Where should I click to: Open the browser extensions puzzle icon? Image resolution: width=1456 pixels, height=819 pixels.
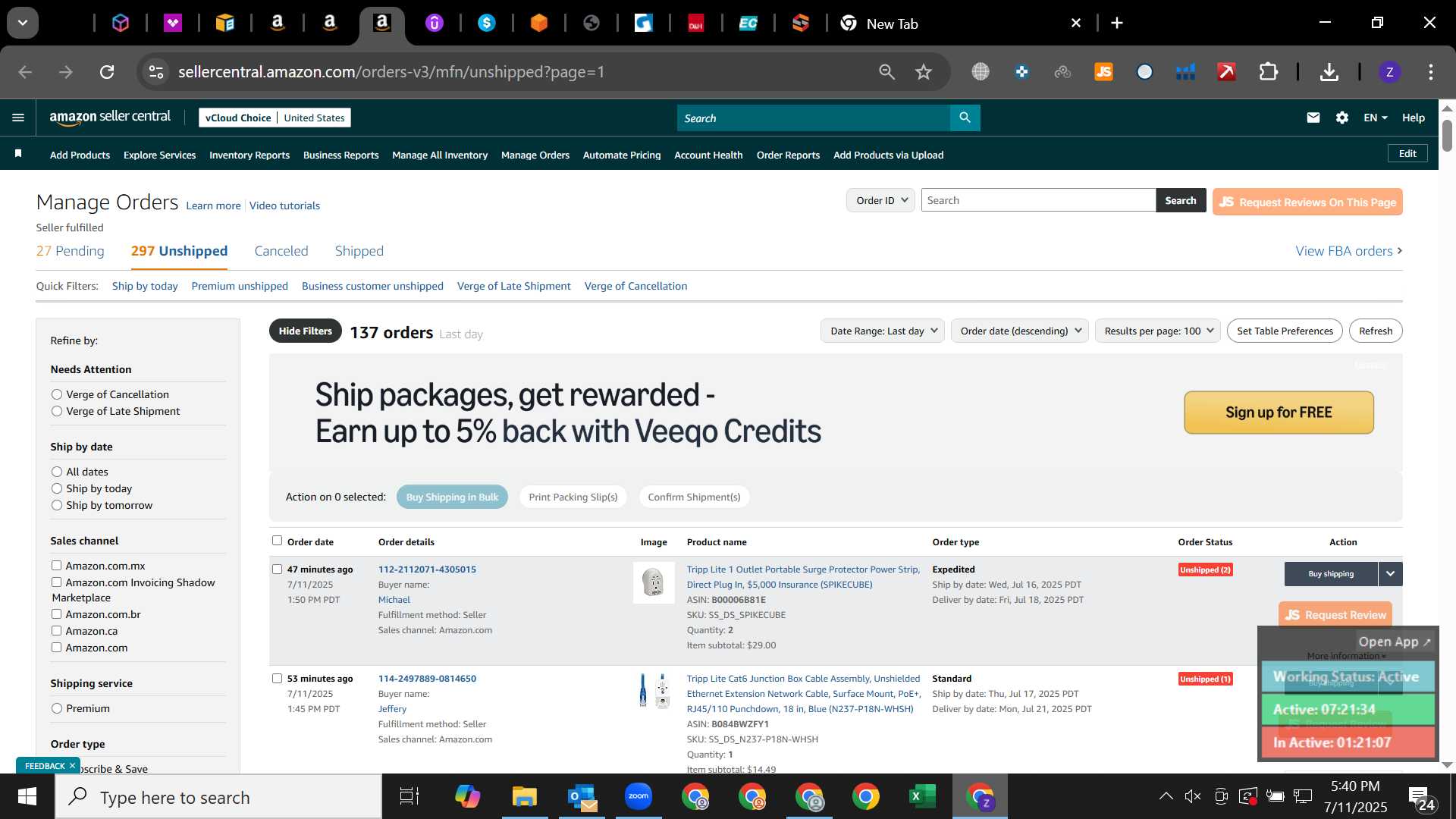pyautogui.click(x=1269, y=72)
